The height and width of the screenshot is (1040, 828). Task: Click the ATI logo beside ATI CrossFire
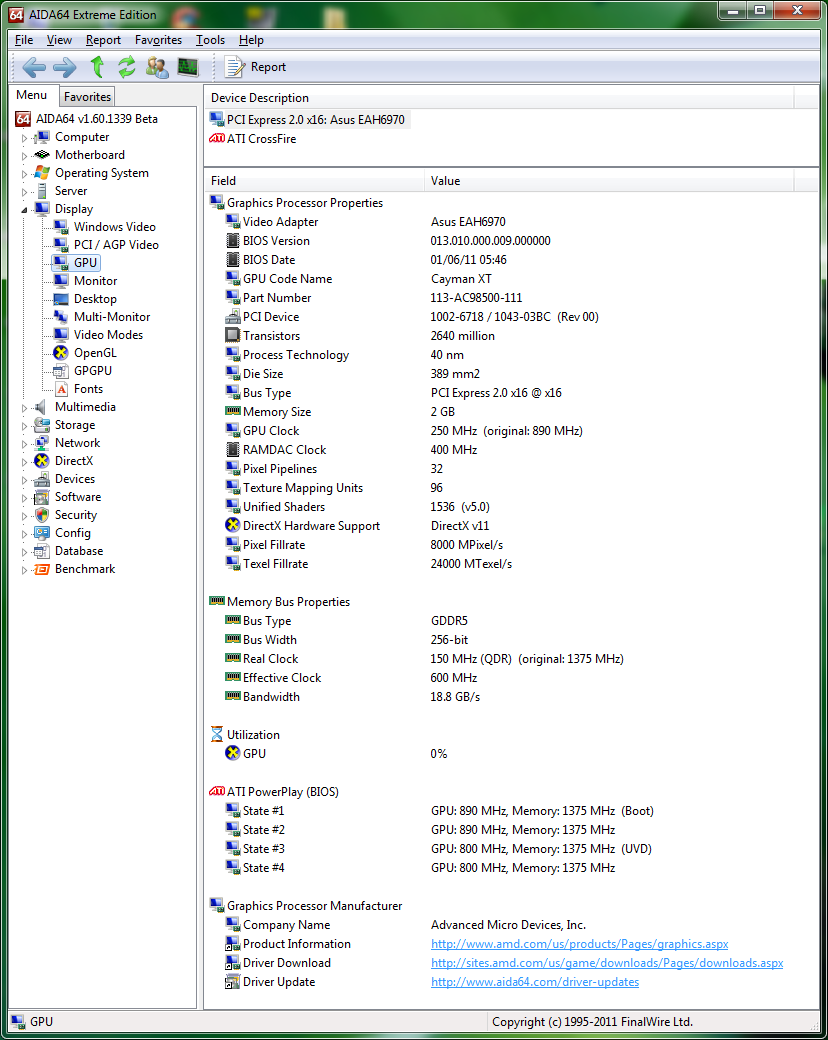(x=217, y=139)
